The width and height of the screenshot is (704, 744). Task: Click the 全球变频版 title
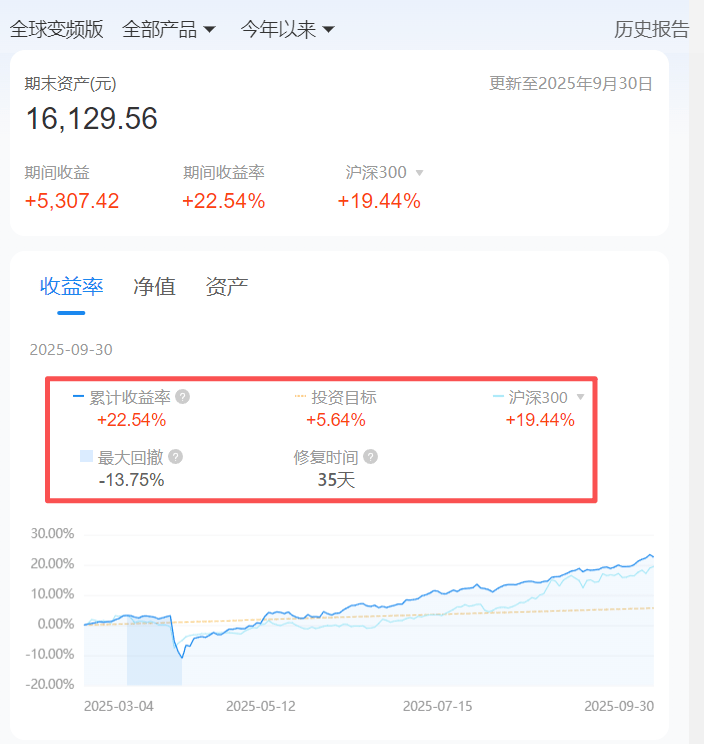(x=57, y=29)
